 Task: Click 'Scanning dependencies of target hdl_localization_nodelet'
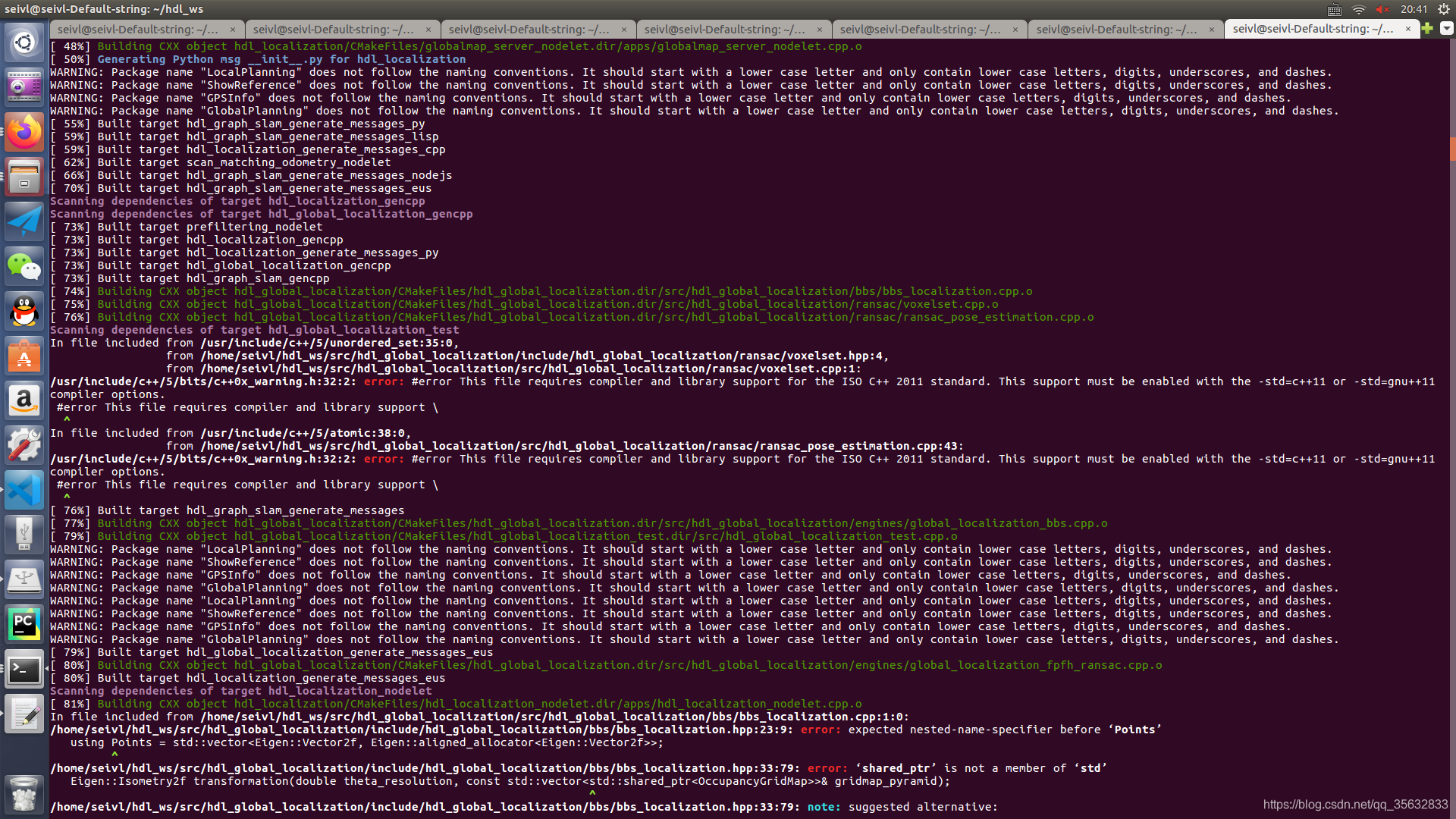point(241,691)
